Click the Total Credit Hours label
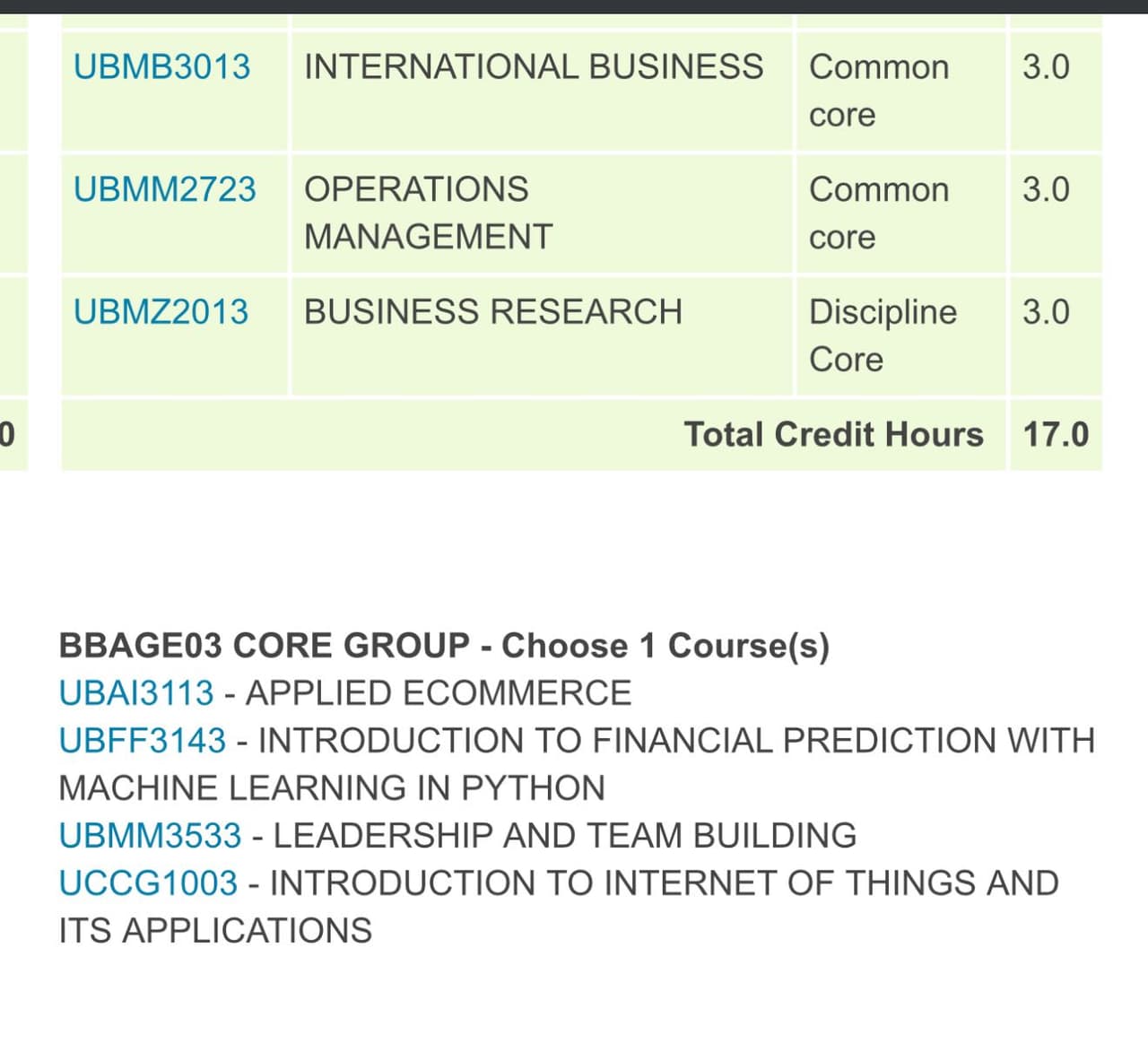 click(833, 435)
